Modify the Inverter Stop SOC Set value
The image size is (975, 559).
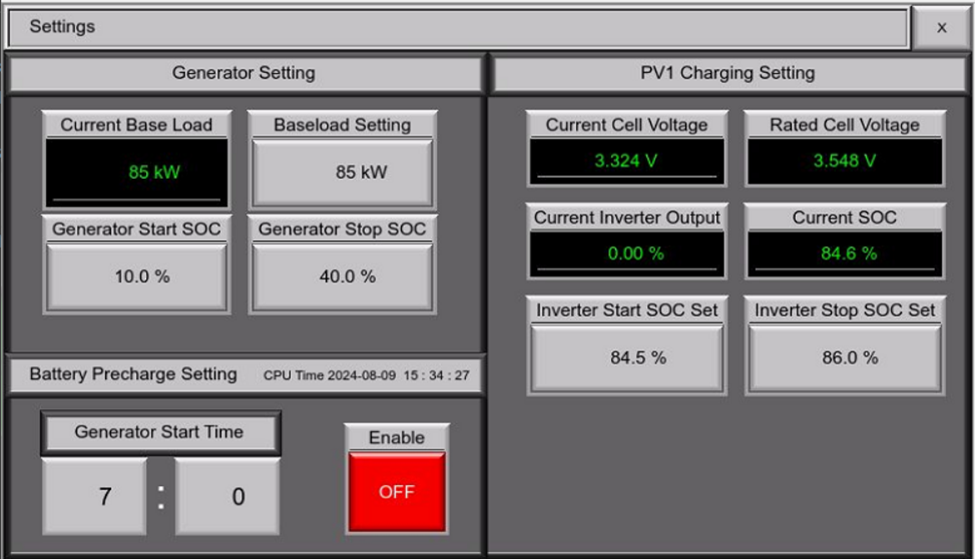coord(844,358)
